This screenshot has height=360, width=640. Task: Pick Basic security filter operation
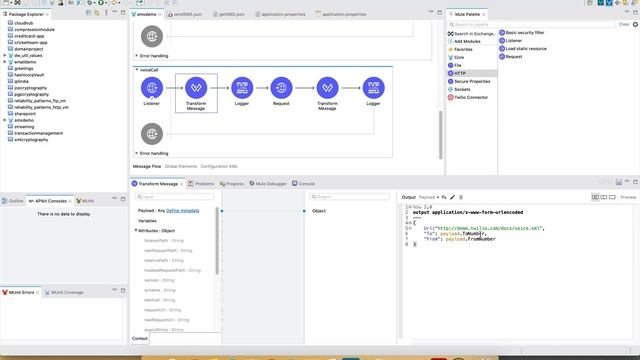point(522,33)
